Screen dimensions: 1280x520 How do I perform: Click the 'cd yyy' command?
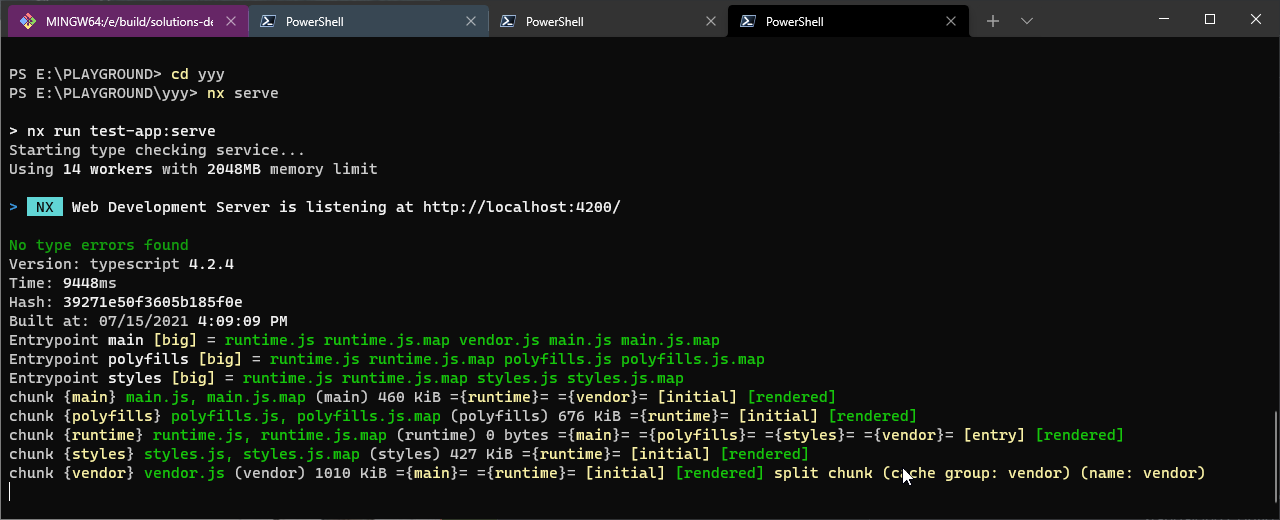pyautogui.click(x=198, y=74)
